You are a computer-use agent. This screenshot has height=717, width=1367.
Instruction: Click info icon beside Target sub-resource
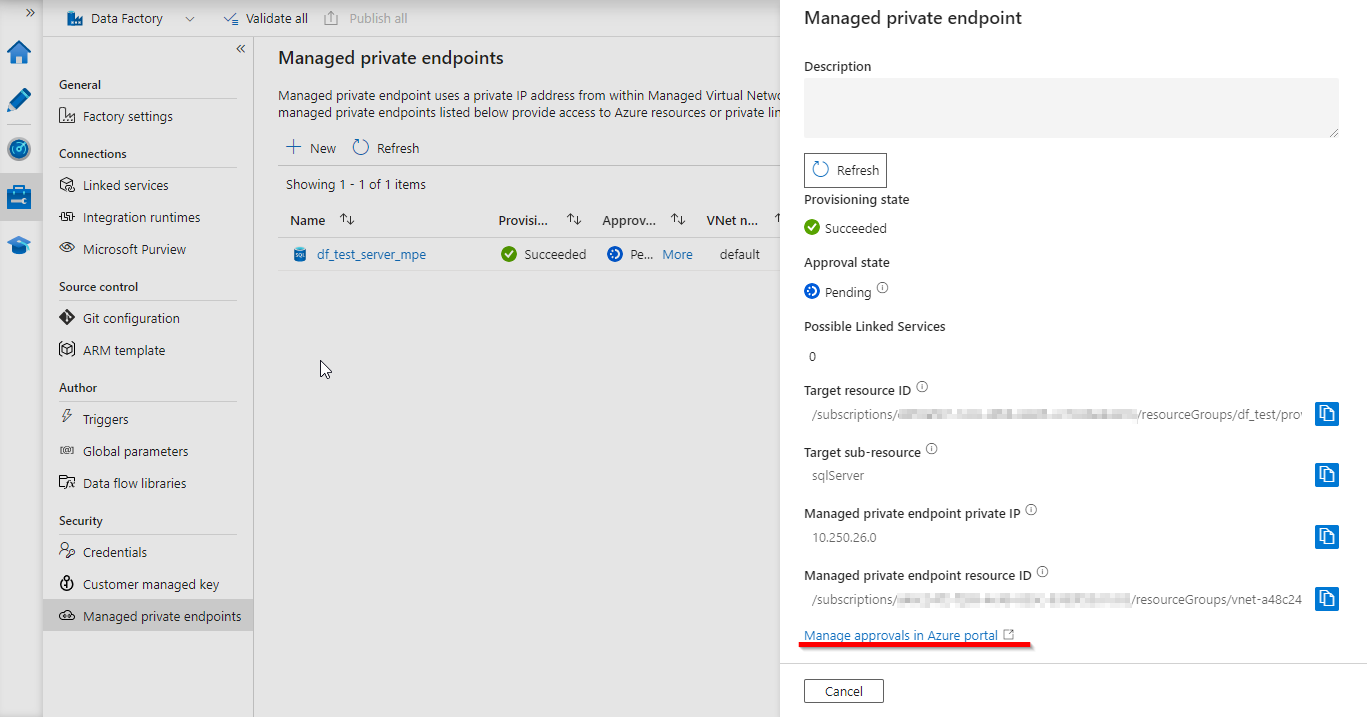pos(931,449)
